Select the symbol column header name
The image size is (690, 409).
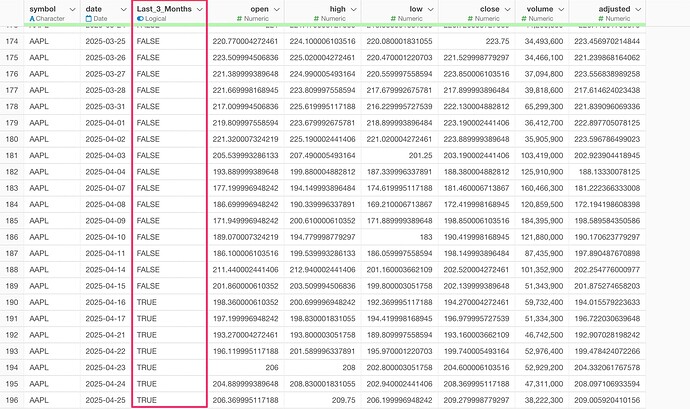click(x=43, y=9)
